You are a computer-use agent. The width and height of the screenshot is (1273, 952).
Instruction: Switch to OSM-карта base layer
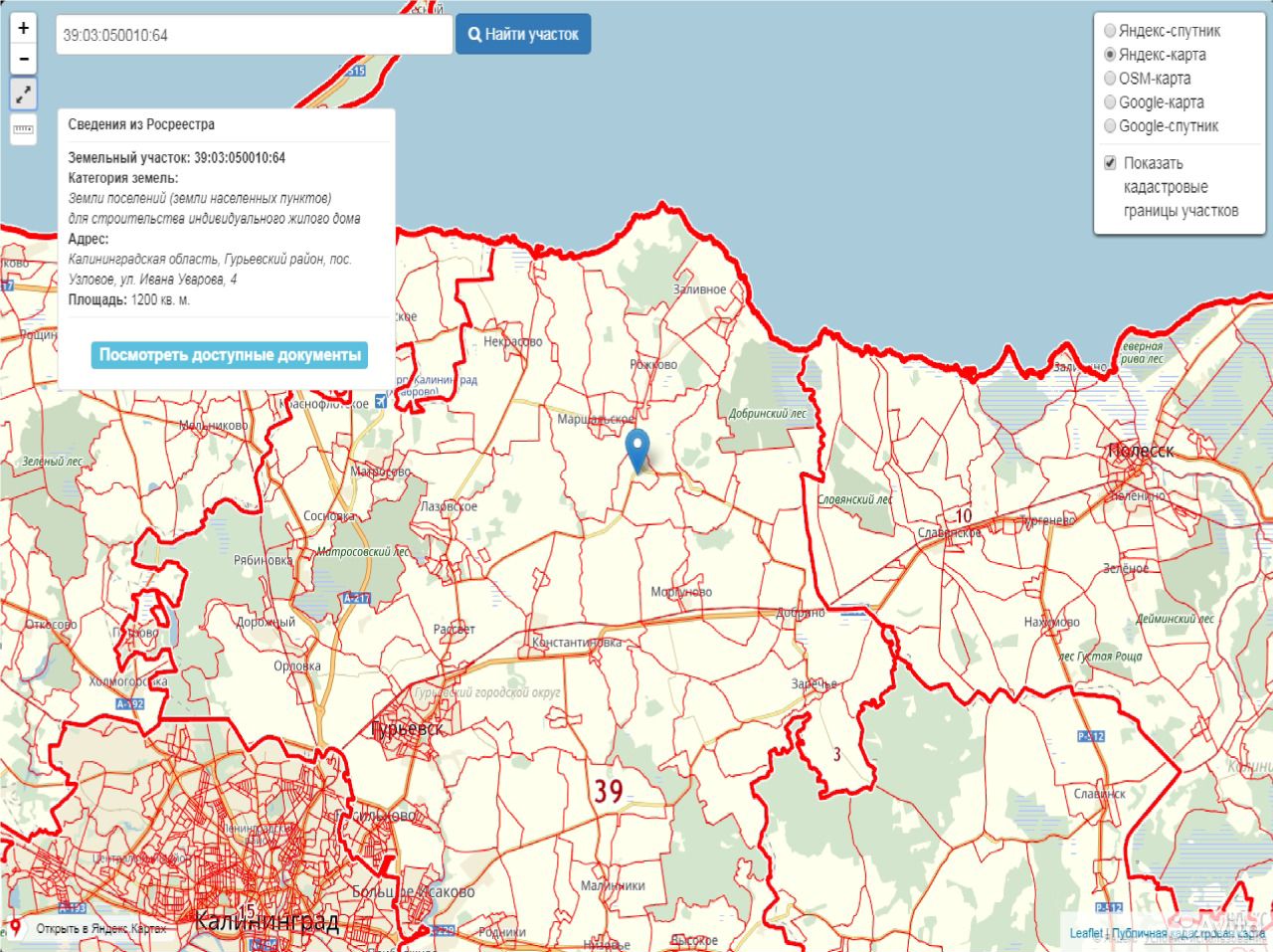1110,79
